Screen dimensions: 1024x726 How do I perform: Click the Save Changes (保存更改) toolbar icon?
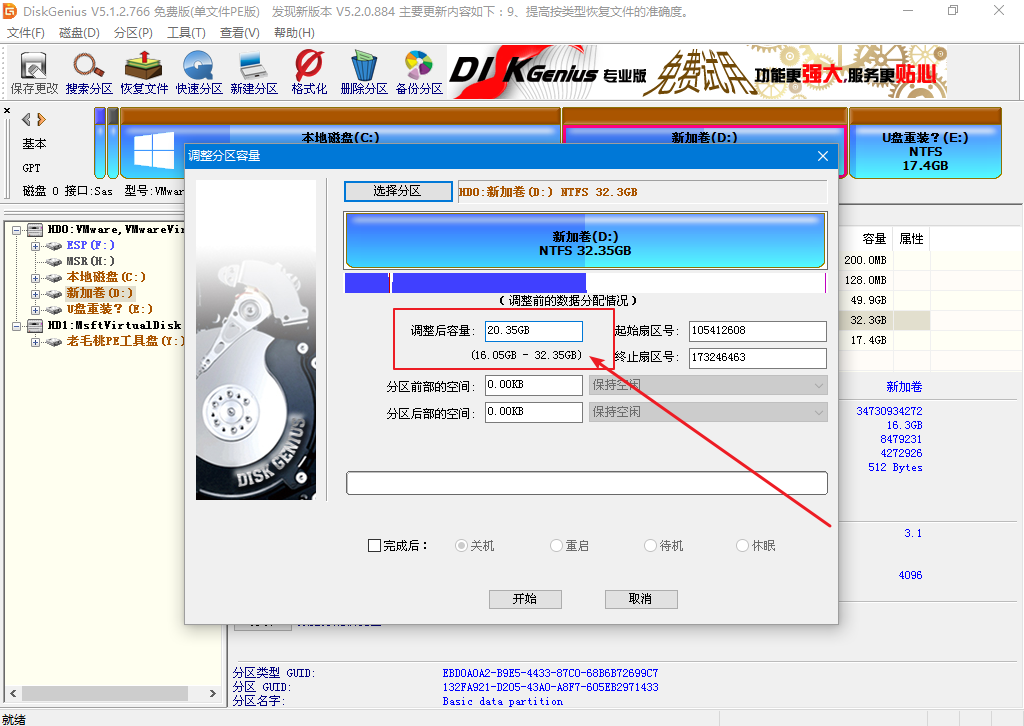(34, 72)
